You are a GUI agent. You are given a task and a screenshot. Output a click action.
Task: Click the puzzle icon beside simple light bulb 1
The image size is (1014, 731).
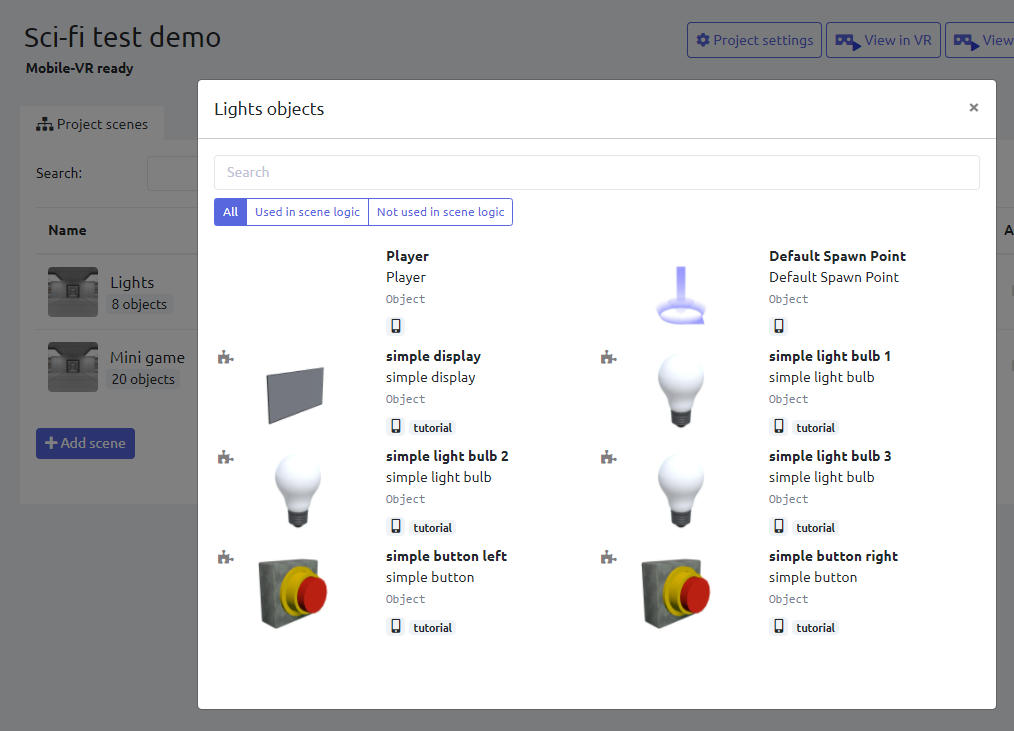point(608,357)
